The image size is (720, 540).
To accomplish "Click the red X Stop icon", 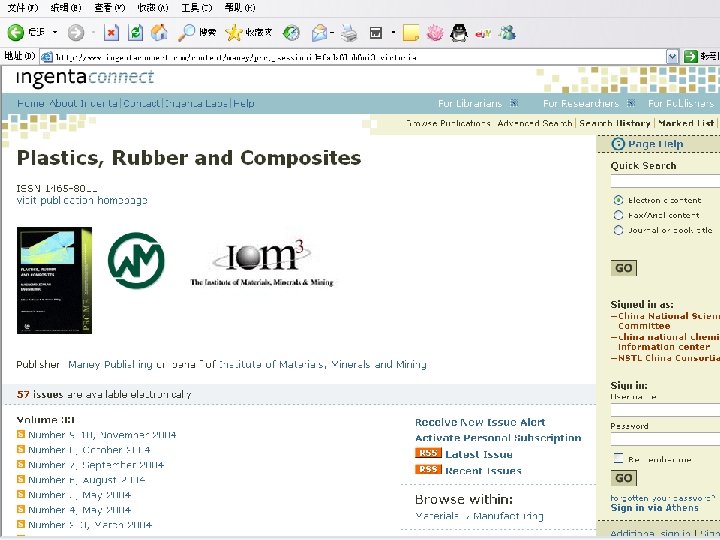I will pos(111,33).
